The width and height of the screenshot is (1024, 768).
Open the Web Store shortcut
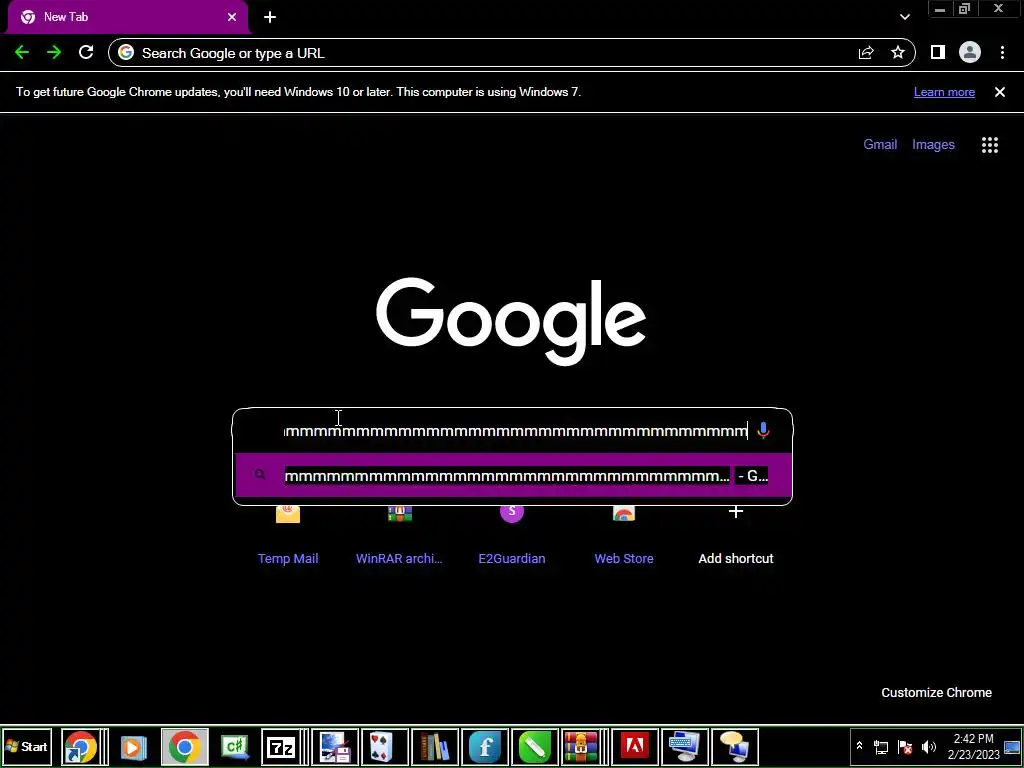point(624,536)
